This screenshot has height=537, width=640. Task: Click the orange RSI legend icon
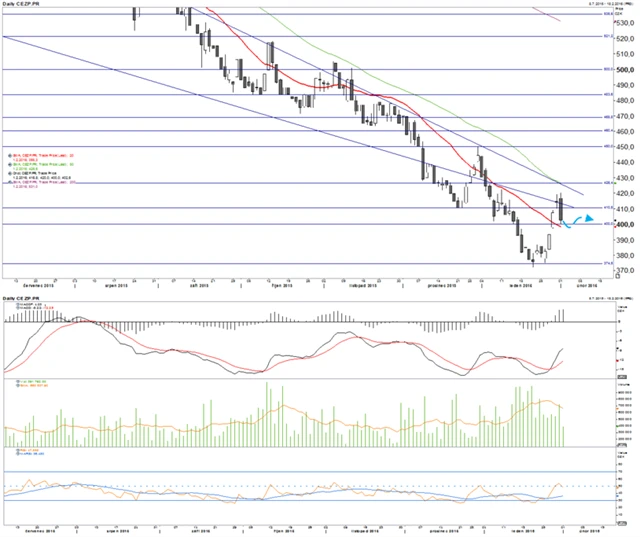tap(18, 450)
